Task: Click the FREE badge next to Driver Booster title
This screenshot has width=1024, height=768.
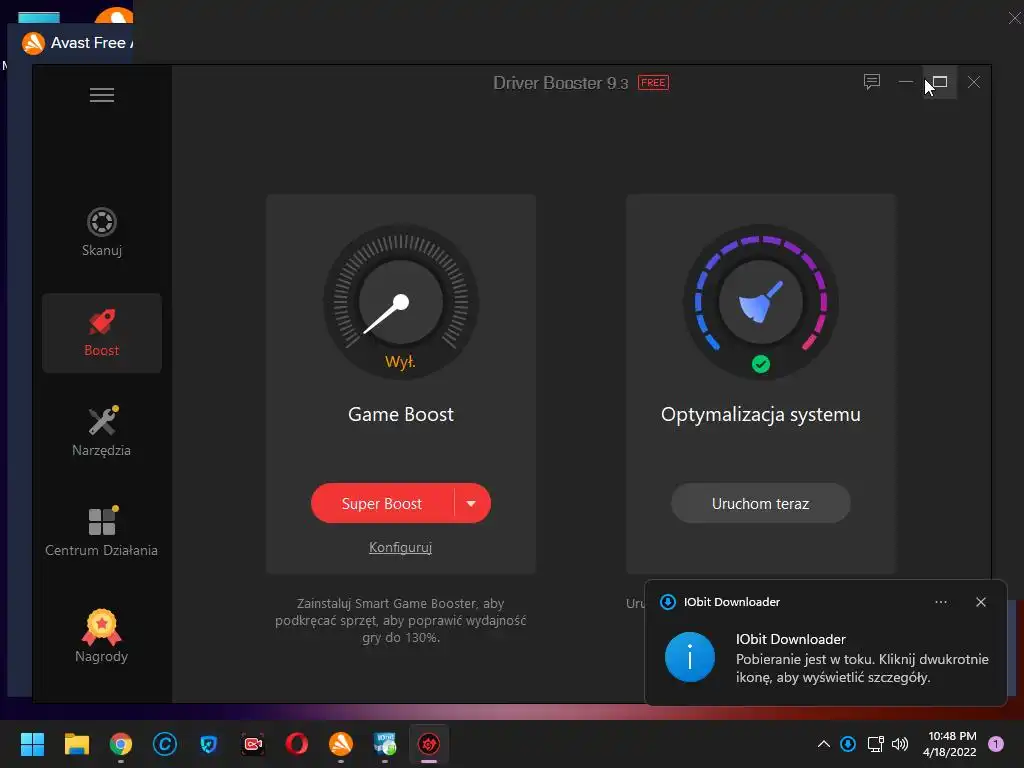Action: pos(653,83)
